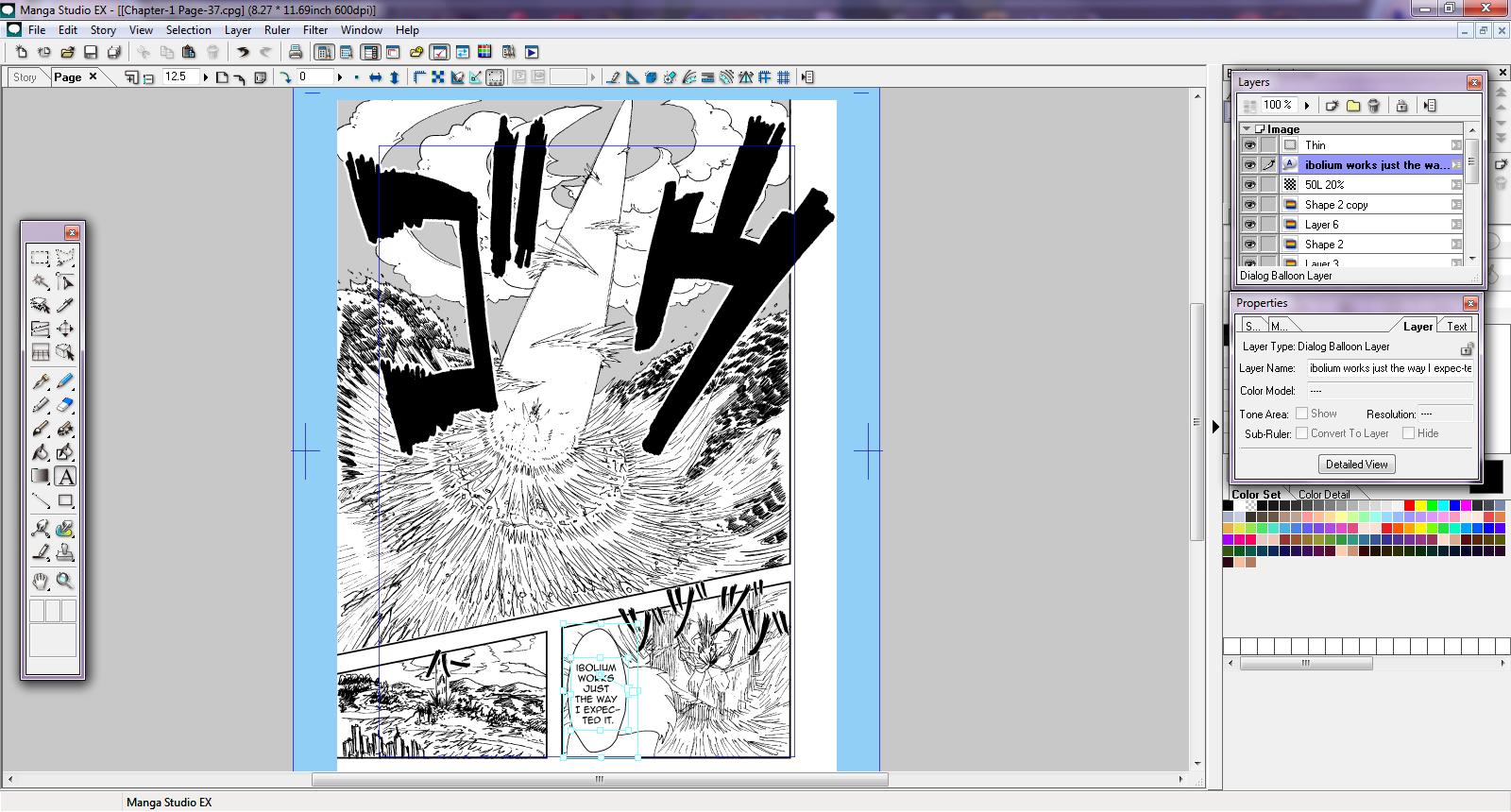Pick the yellow swatch in Color Set
Screen dimensions: 1511x812
click(1420, 506)
